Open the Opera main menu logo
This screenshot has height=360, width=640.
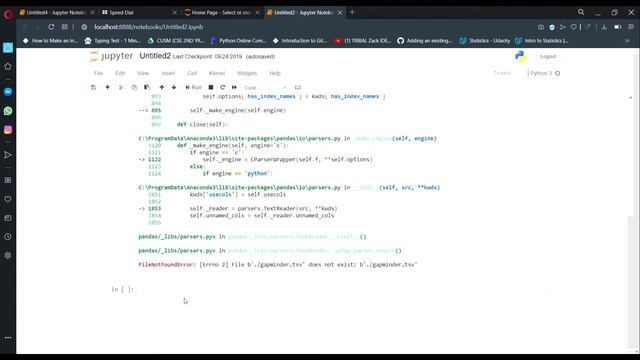[x=8, y=15]
